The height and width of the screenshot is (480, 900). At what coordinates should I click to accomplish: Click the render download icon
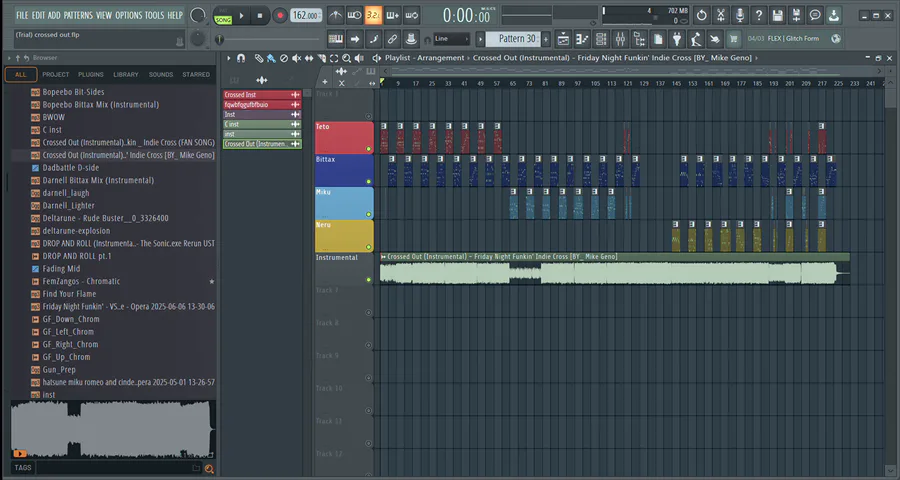834,16
